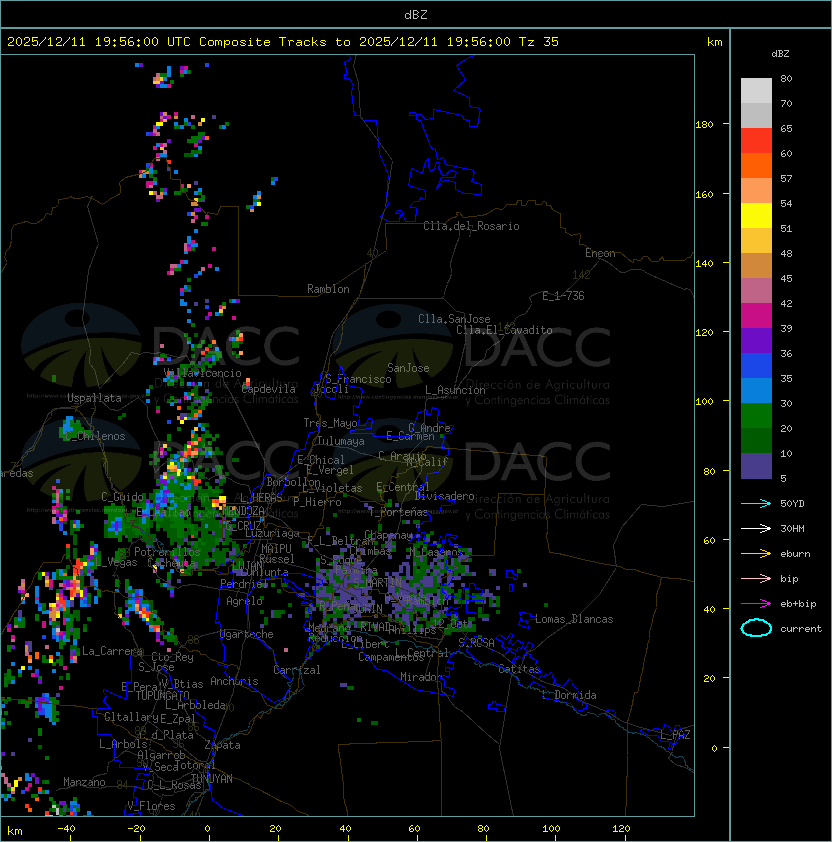Viewport: 832px width, 842px height.
Task: Click the L_PAZ label
Action: tap(675, 734)
